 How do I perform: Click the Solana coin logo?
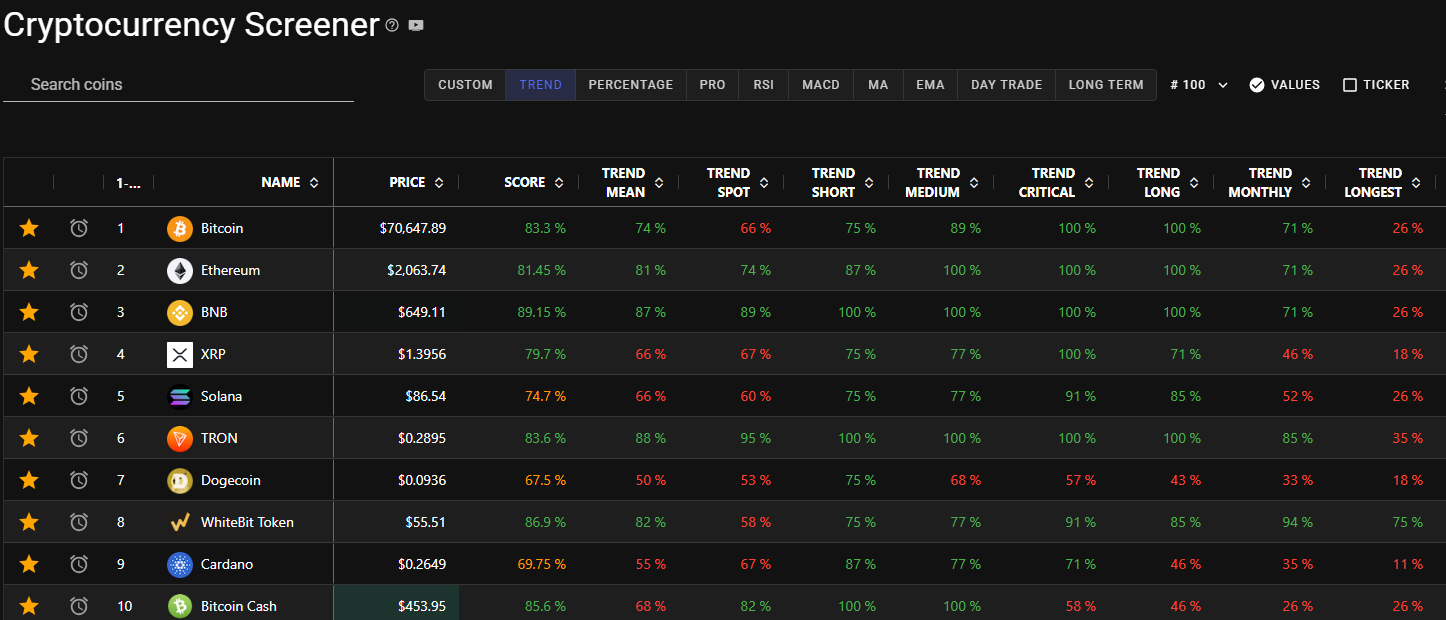point(179,396)
